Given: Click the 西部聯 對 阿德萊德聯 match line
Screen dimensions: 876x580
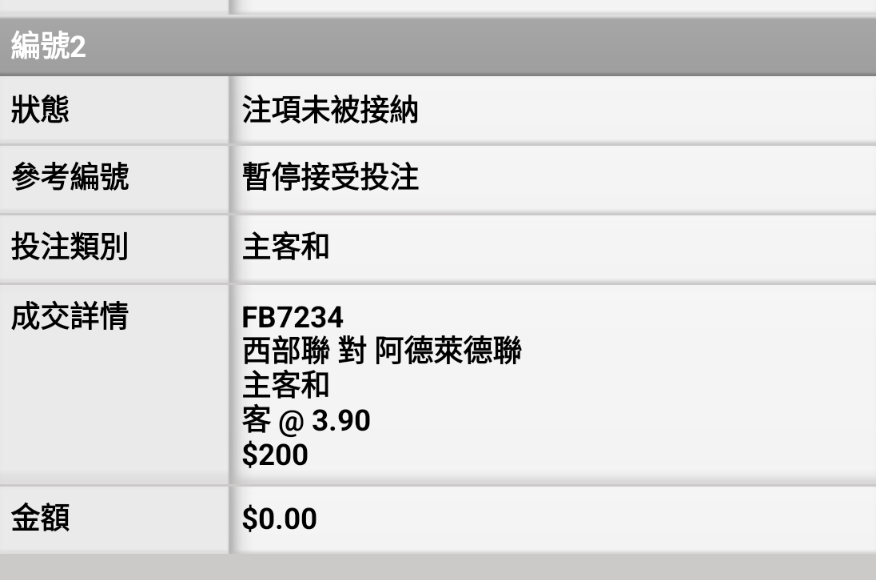Looking at the screenshot, I should tap(382, 351).
